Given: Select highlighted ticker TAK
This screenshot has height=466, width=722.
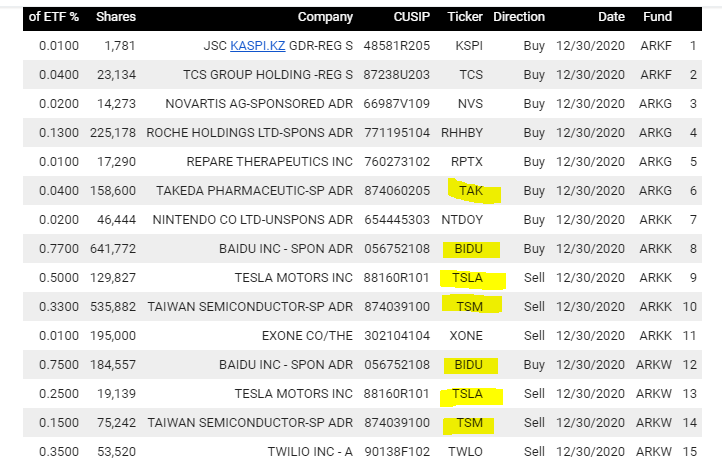Looking at the screenshot, I should click(x=471, y=191).
